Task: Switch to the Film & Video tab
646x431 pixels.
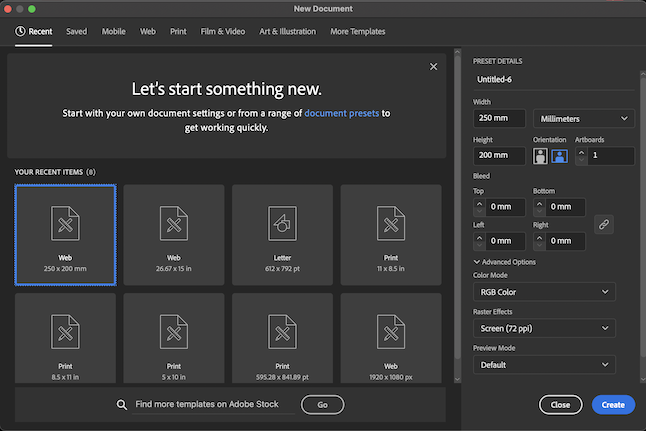Action: (x=223, y=31)
